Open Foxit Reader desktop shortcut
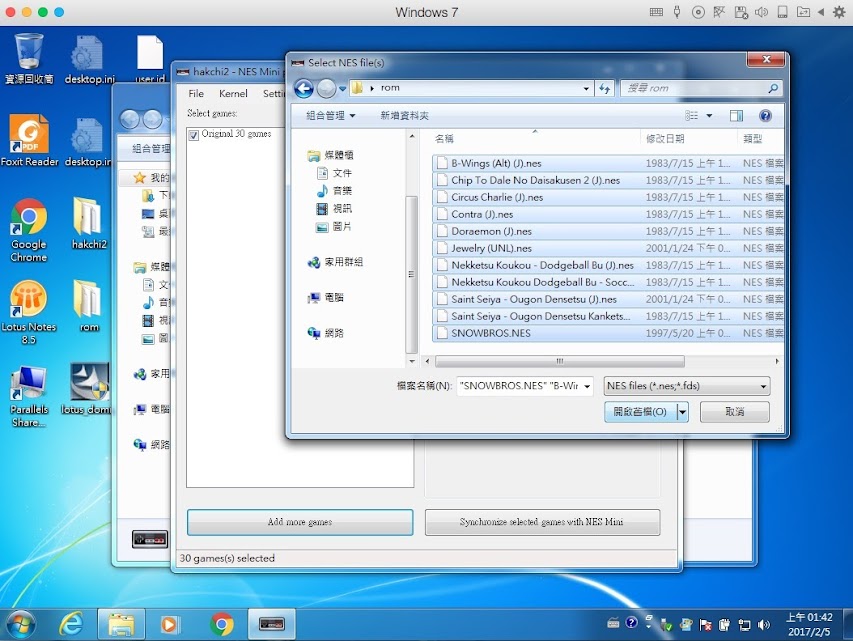This screenshot has width=853, height=641. 29,140
